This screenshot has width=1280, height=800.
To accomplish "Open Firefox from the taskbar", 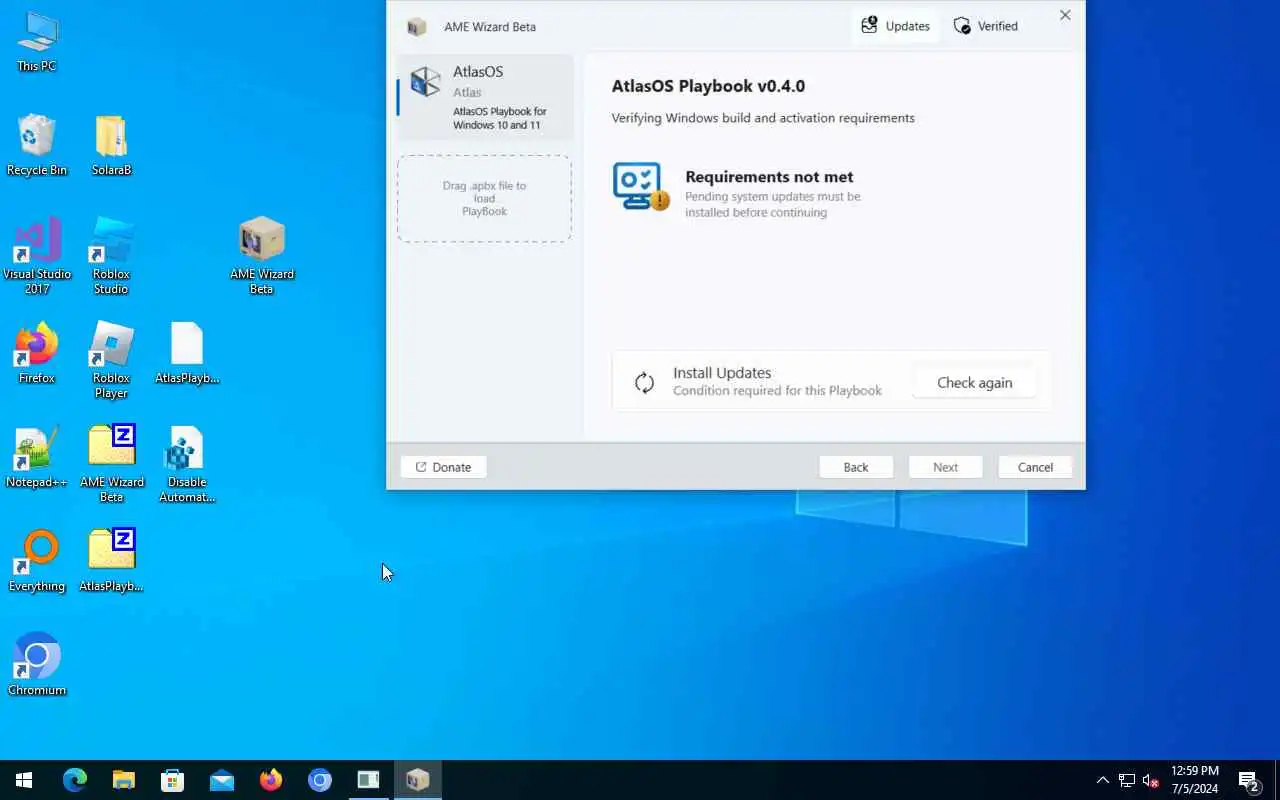I will point(271,780).
